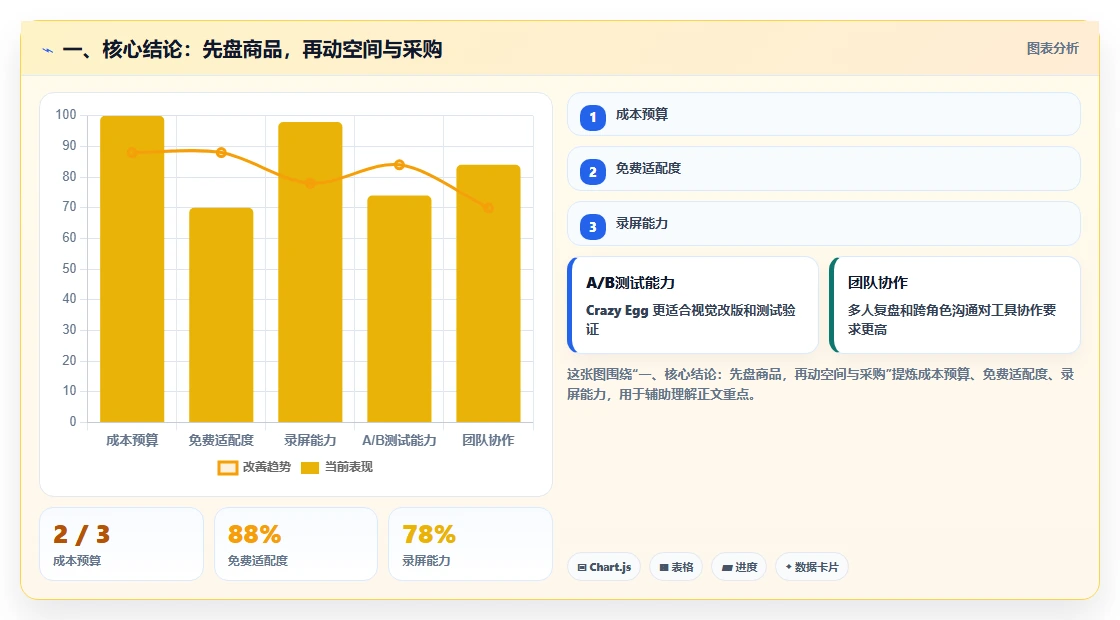Click the text Crazy Egg 更适合视觉改版和测试验证
The height and width of the screenshot is (620, 1120).
(691, 320)
